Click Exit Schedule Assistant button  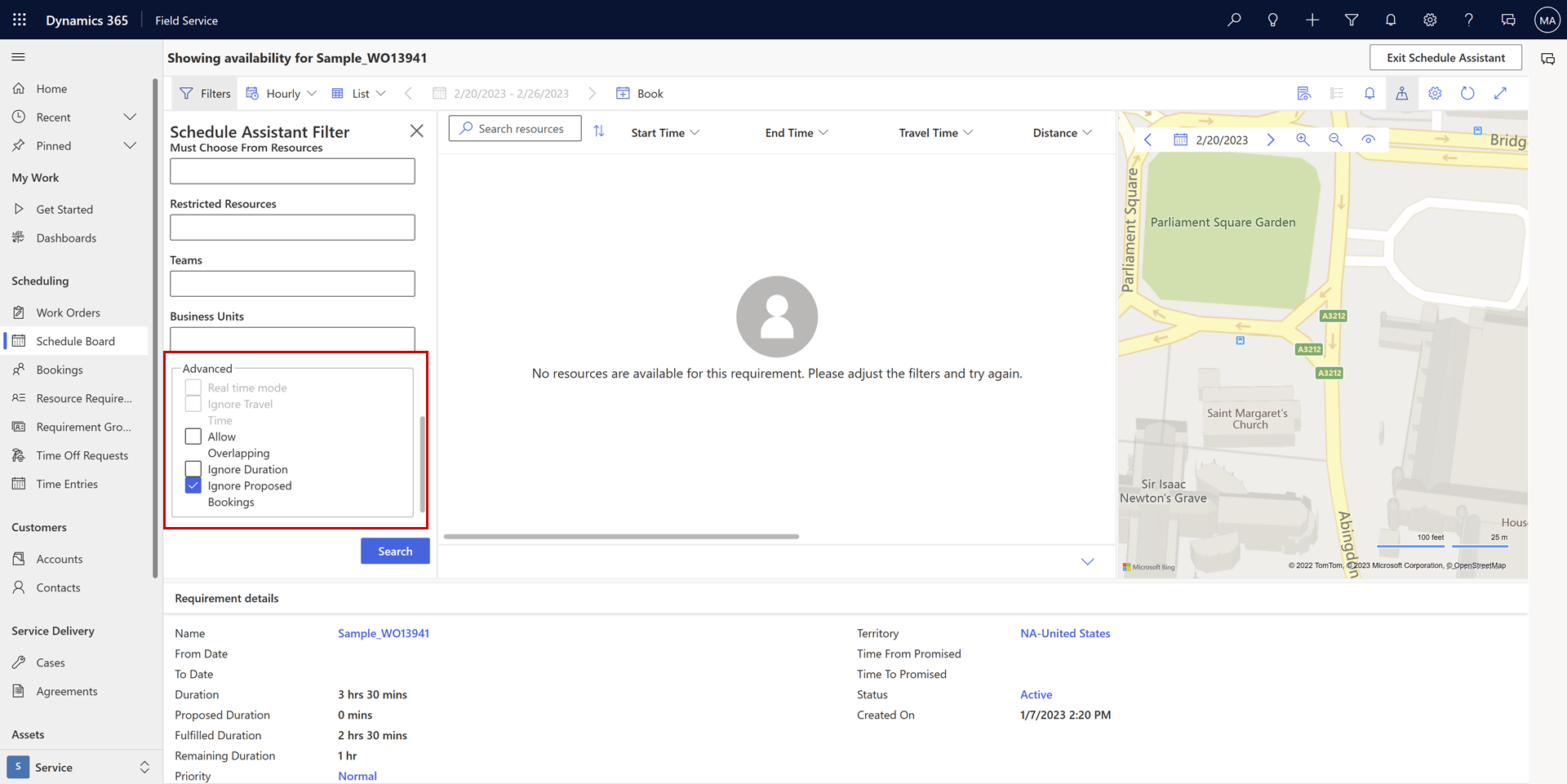point(1445,58)
